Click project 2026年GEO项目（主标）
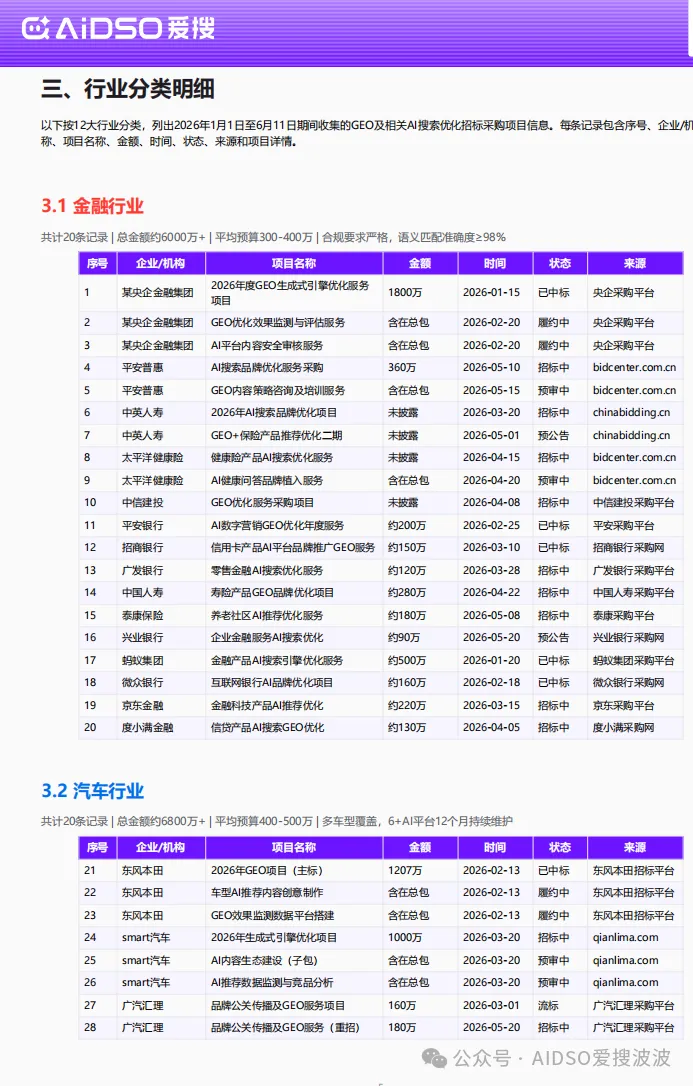Image resolution: width=693 pixels, height=1086 pixels. 267,870
